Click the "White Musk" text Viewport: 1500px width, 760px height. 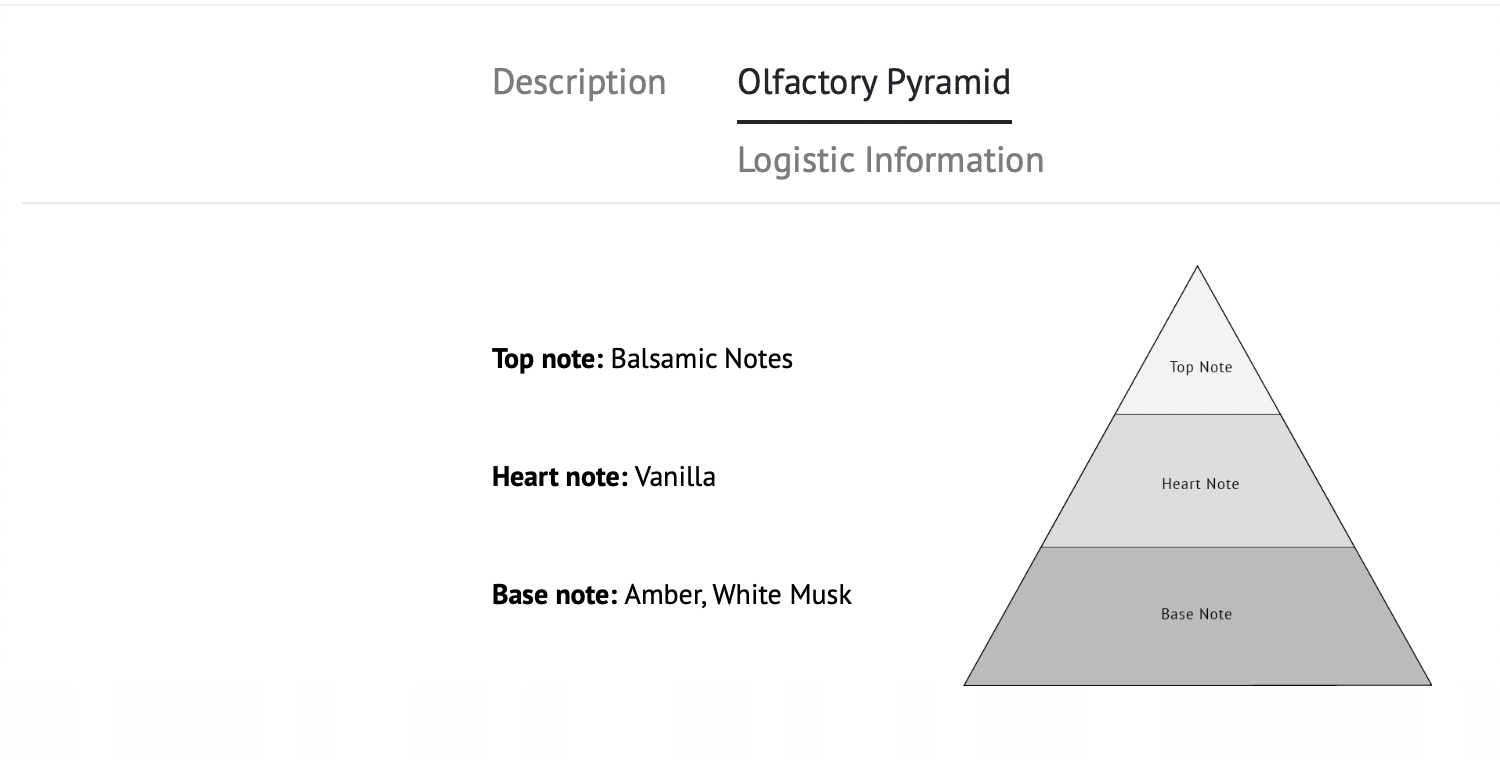[x=782, y=595]
